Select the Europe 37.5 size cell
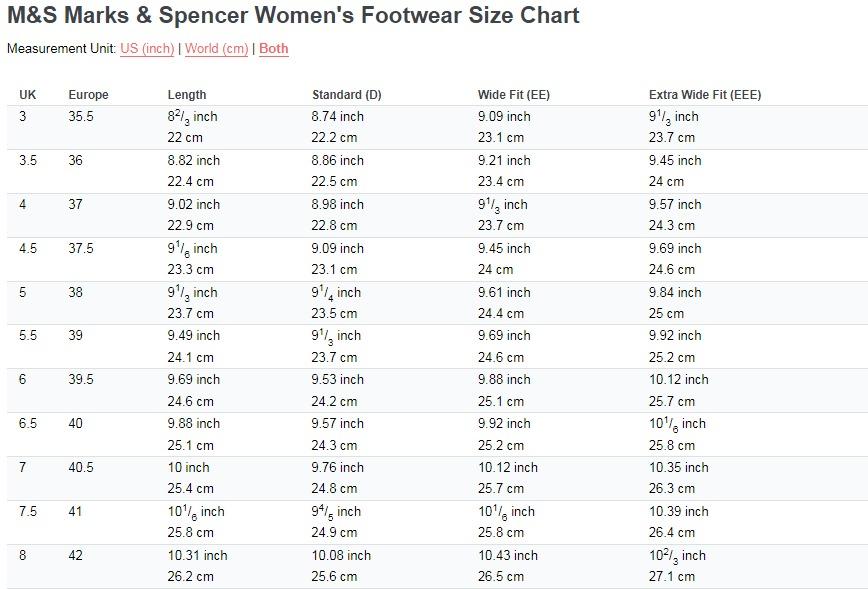 coord(81,248)
